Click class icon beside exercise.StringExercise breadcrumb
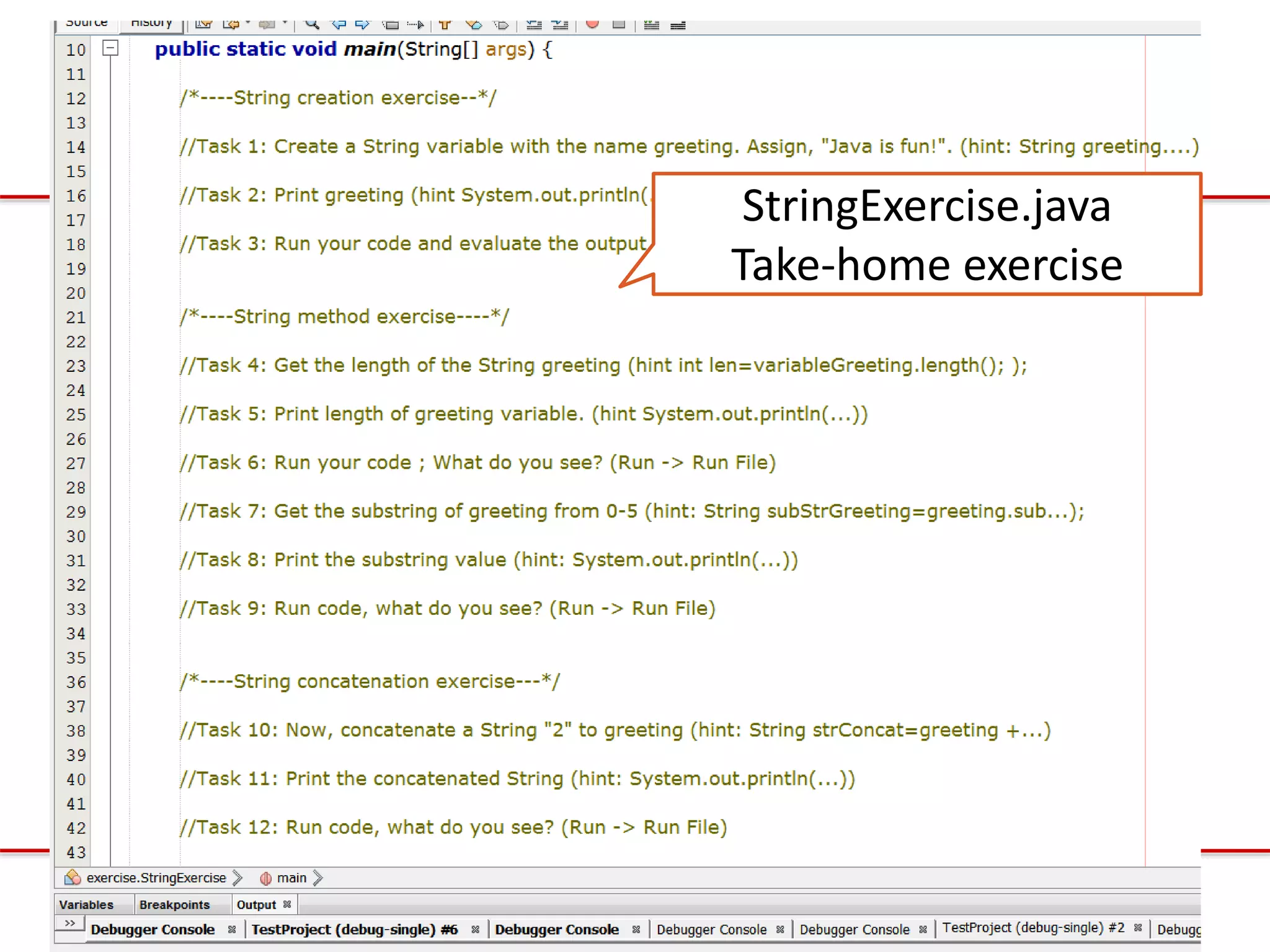1270x952 pixels. [73, 877]
